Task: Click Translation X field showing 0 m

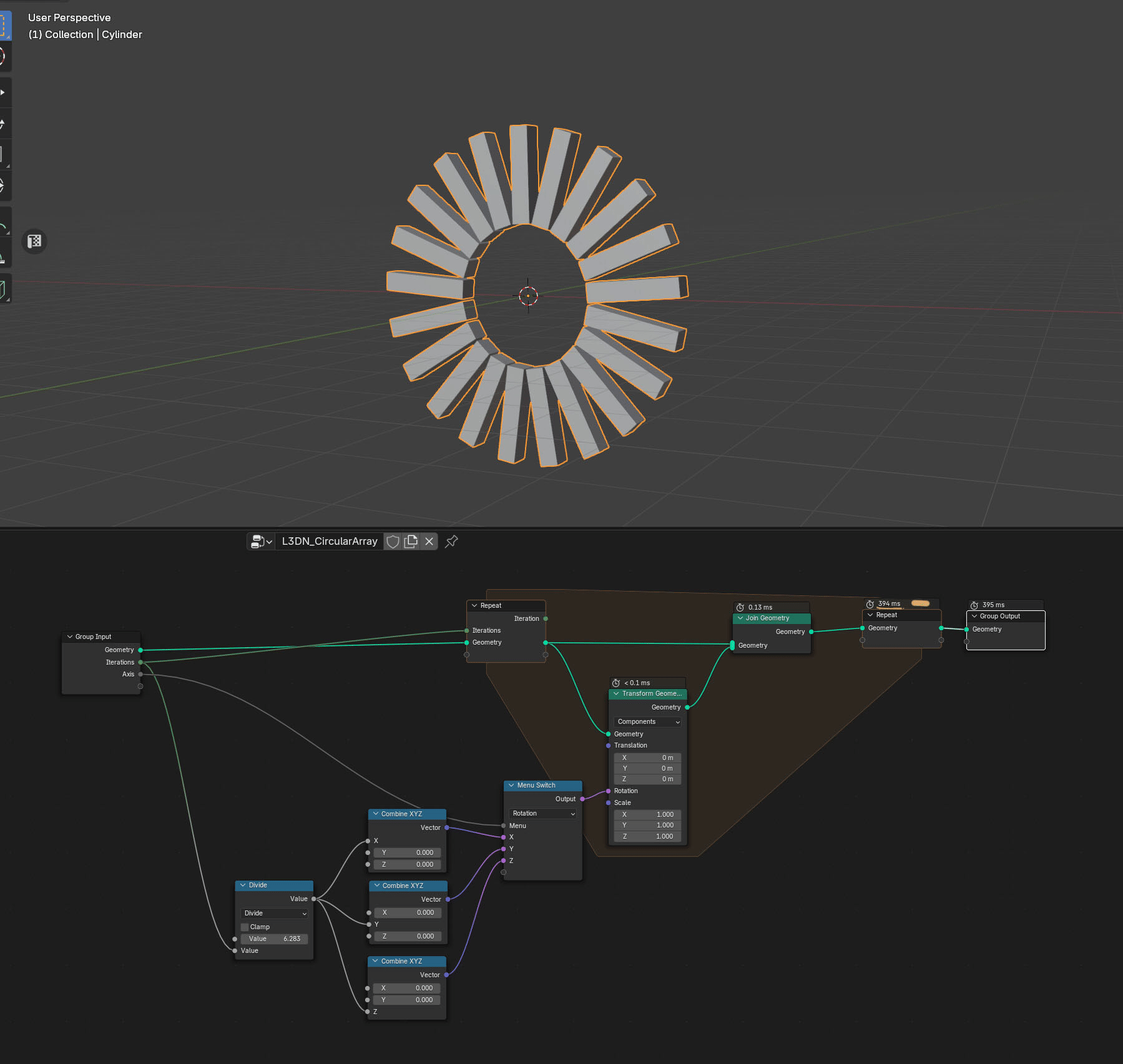Action: coord(648,758)
